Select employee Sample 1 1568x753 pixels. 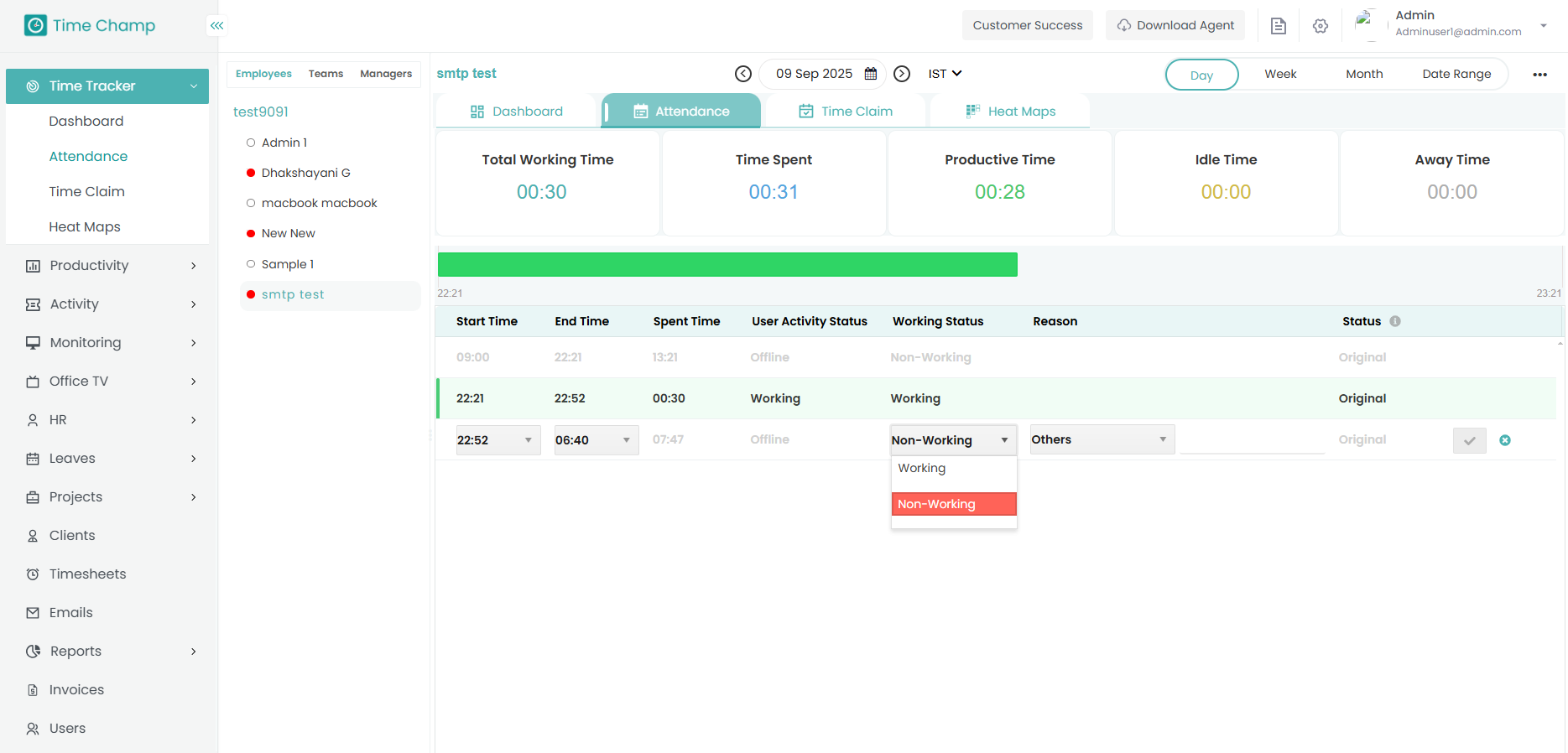point(287,264)
